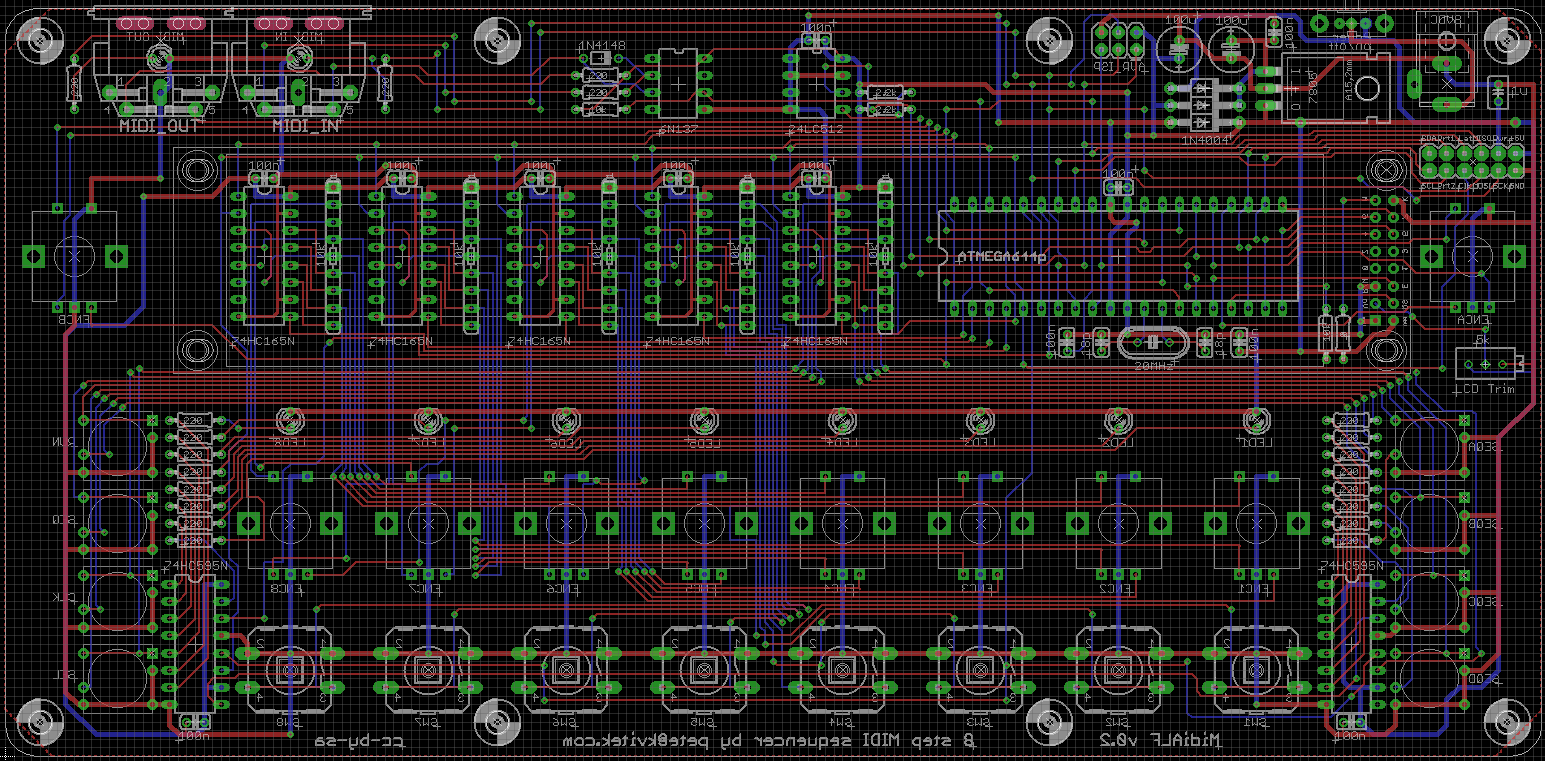
Task: Click the 1N4148 diode
Action: [597, 57]
